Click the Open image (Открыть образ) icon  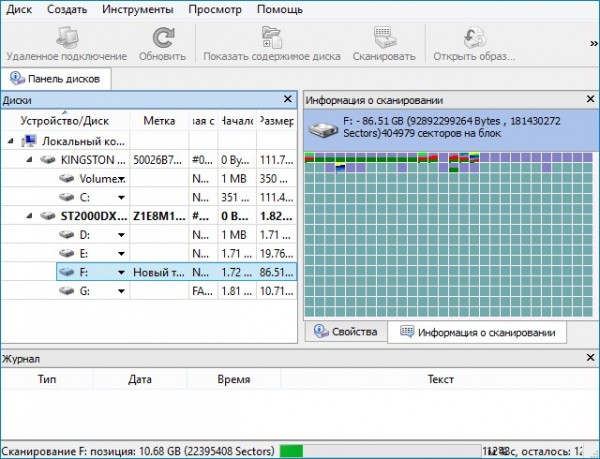pyautogui.click(x=474, y=37)
